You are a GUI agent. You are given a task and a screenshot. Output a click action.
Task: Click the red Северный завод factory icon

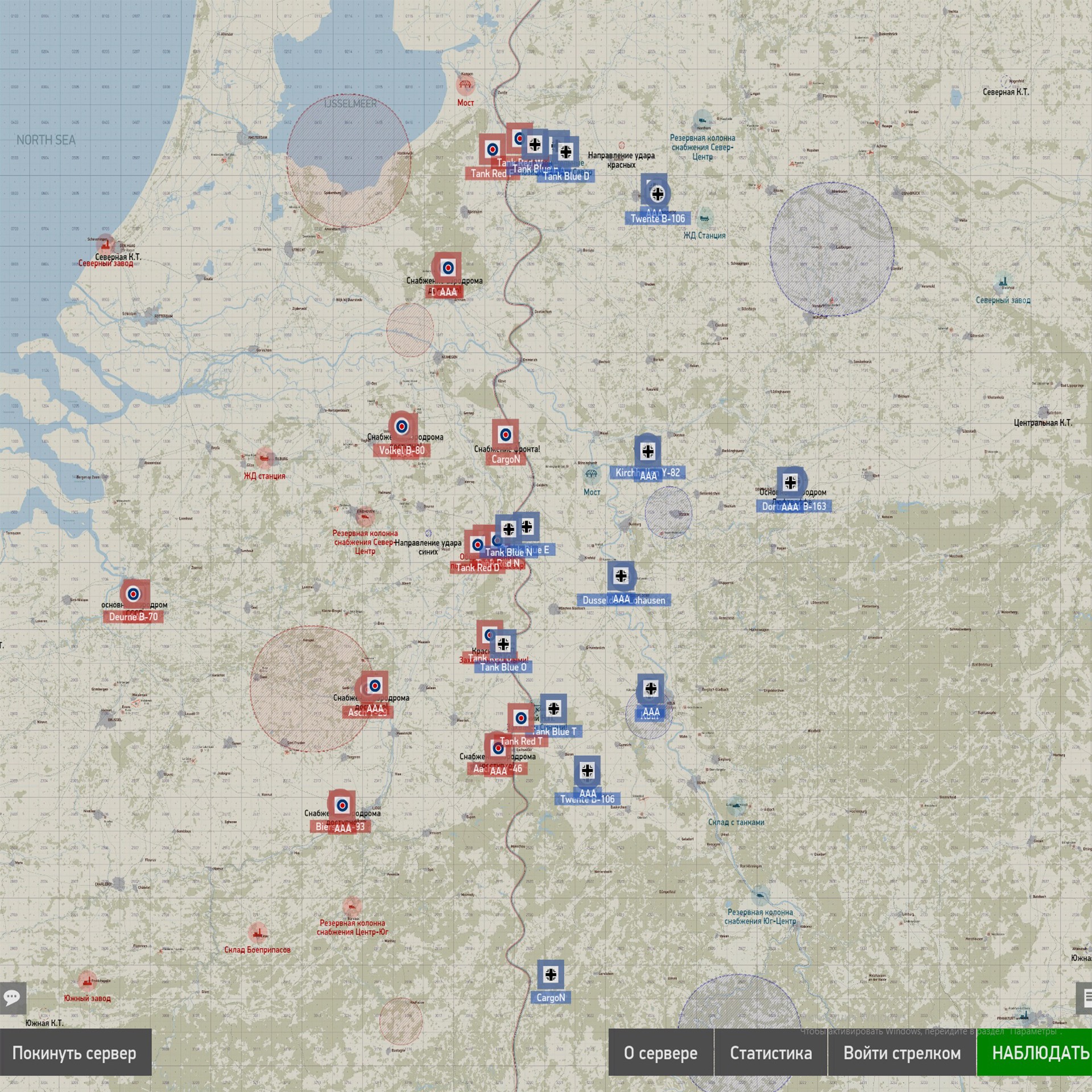click(x=105, y=244)
